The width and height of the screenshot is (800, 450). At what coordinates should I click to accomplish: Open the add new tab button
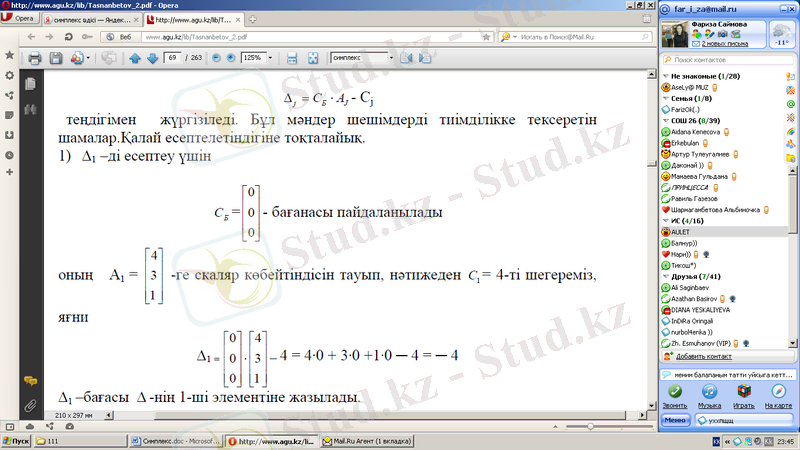coord(253,20)
